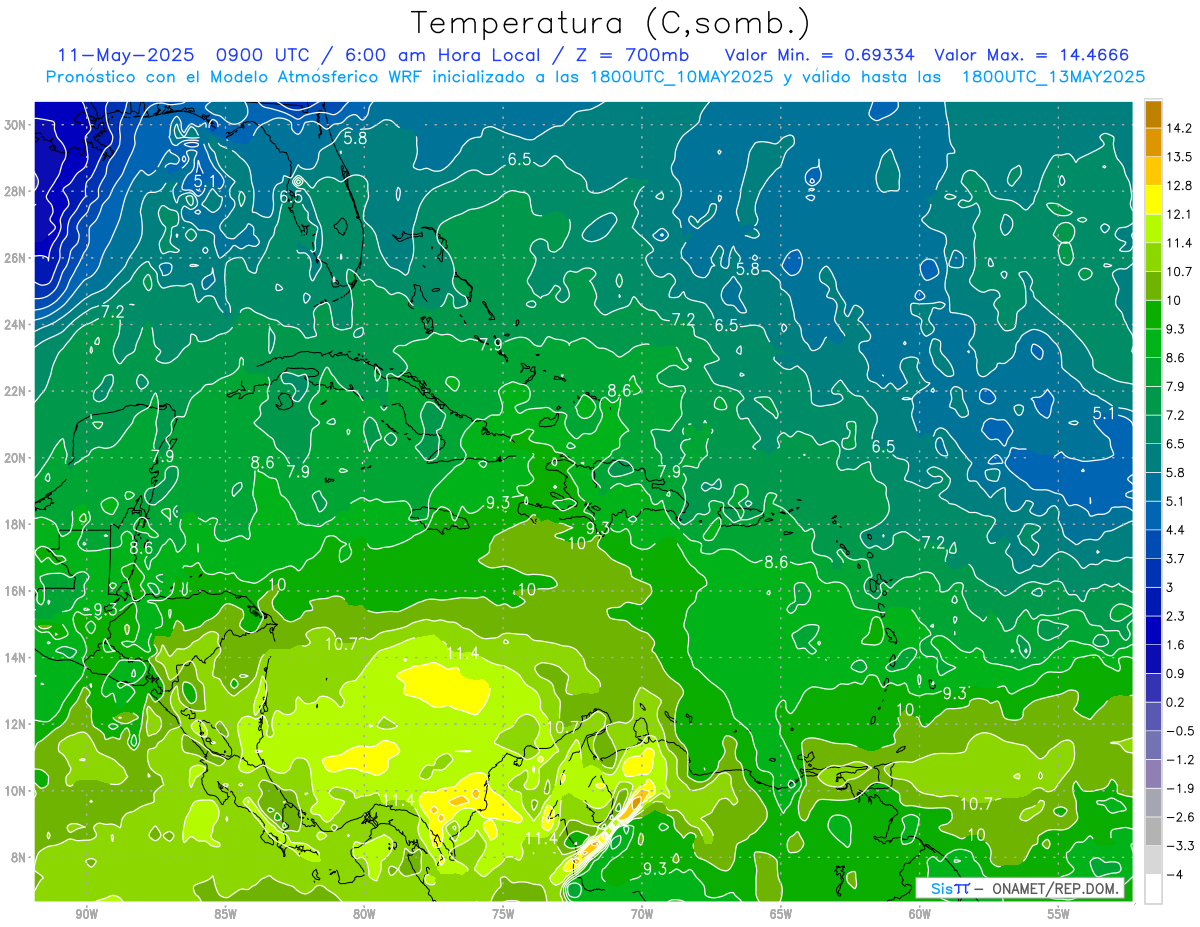
Task: Click the "85W" longitude axis label
Action: click(225, 914)
